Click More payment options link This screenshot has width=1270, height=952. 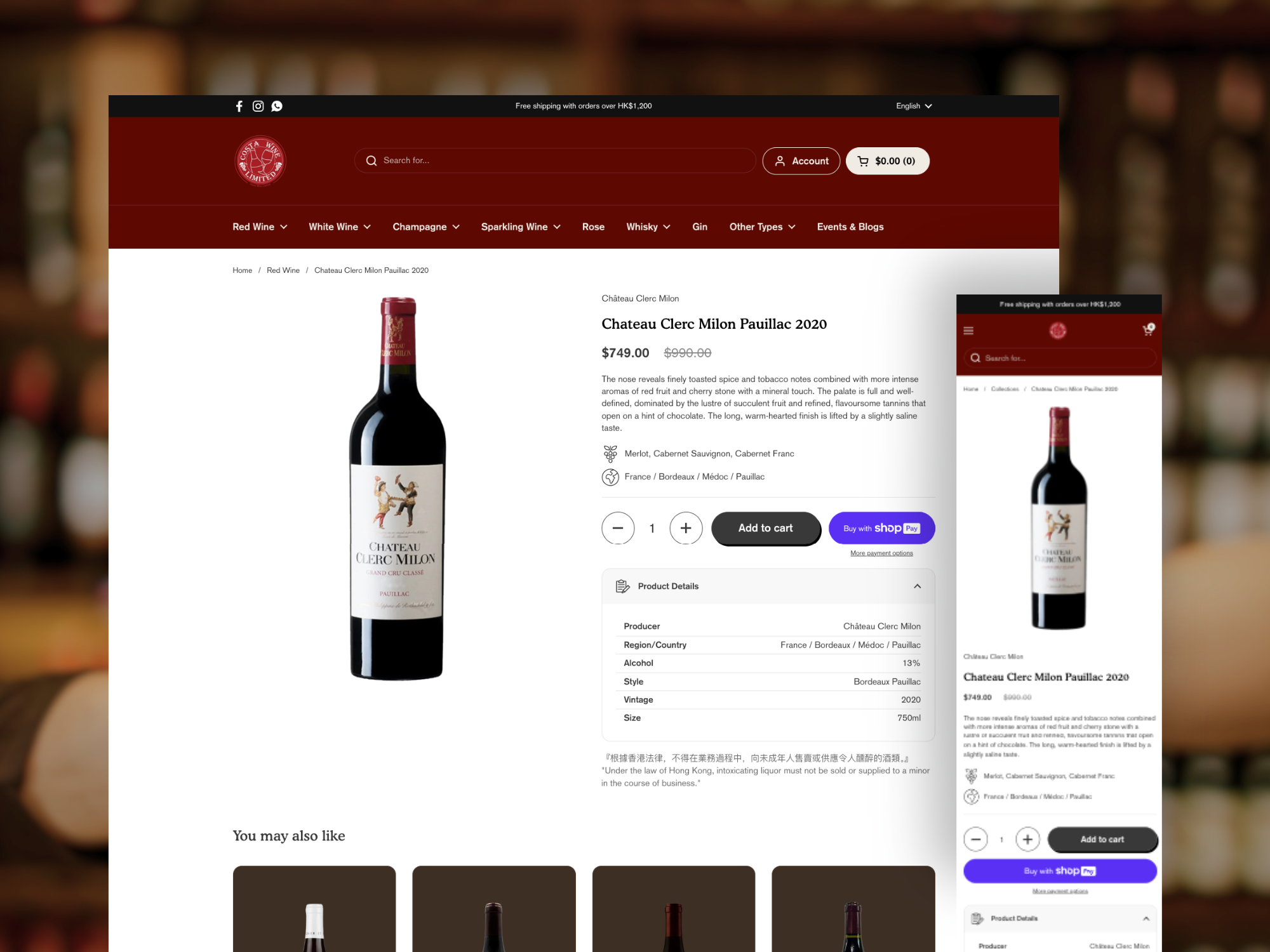coord(881,553)
